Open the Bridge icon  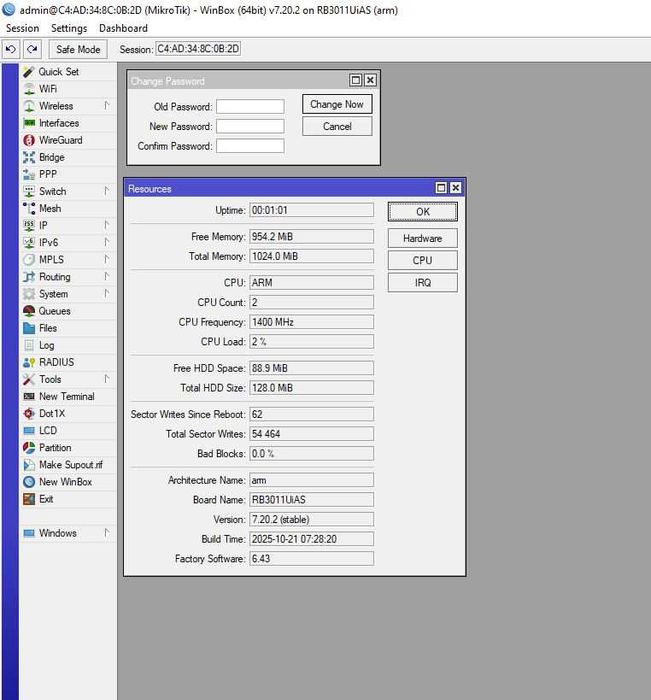pos(29,157)
